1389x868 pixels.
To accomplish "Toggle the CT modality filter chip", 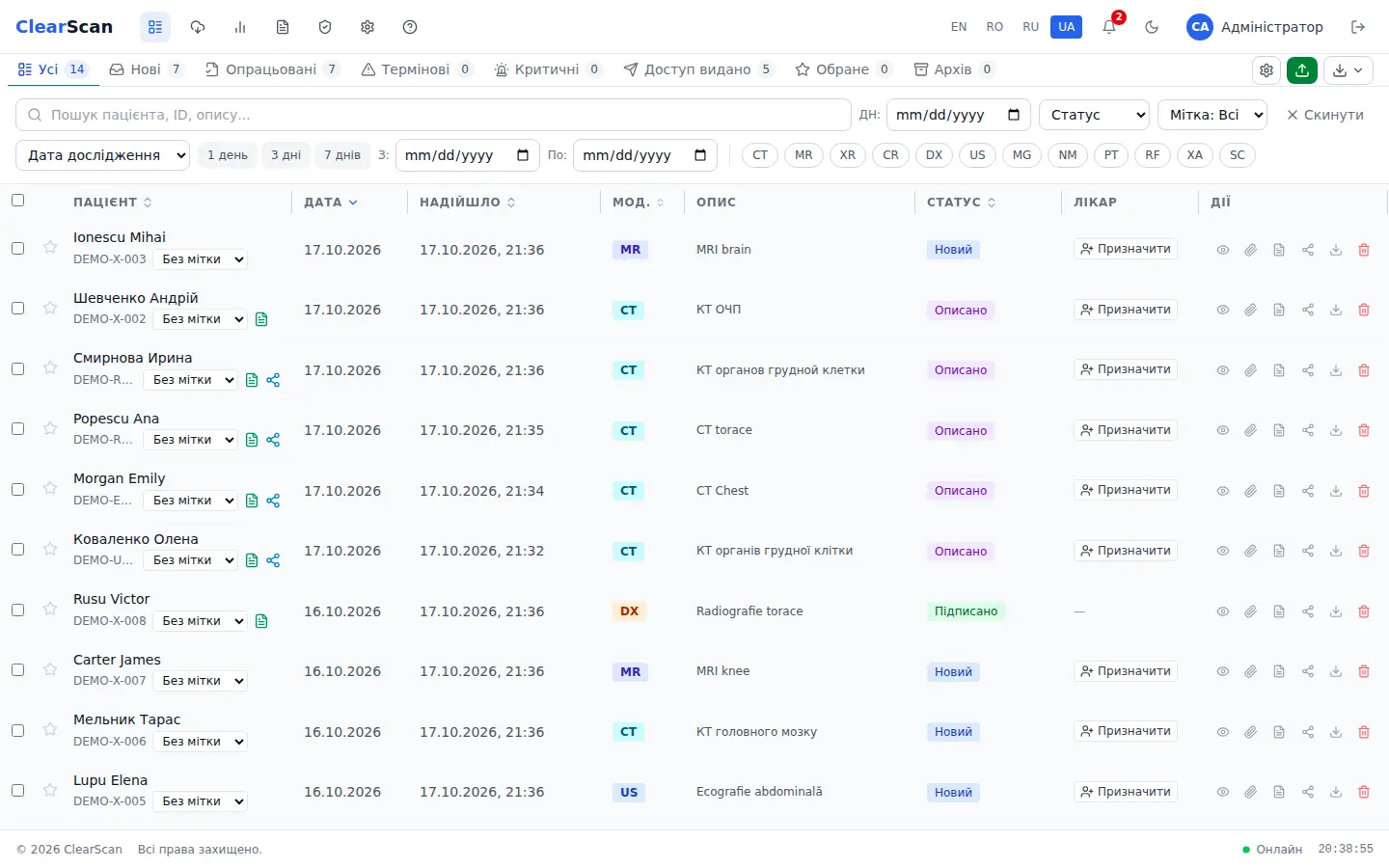I will 760,155.
